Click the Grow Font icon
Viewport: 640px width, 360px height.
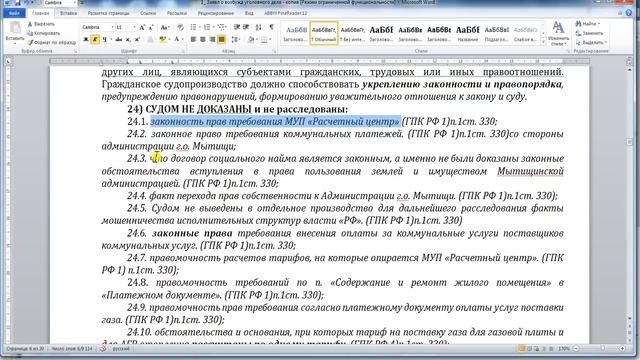[142, 27]
